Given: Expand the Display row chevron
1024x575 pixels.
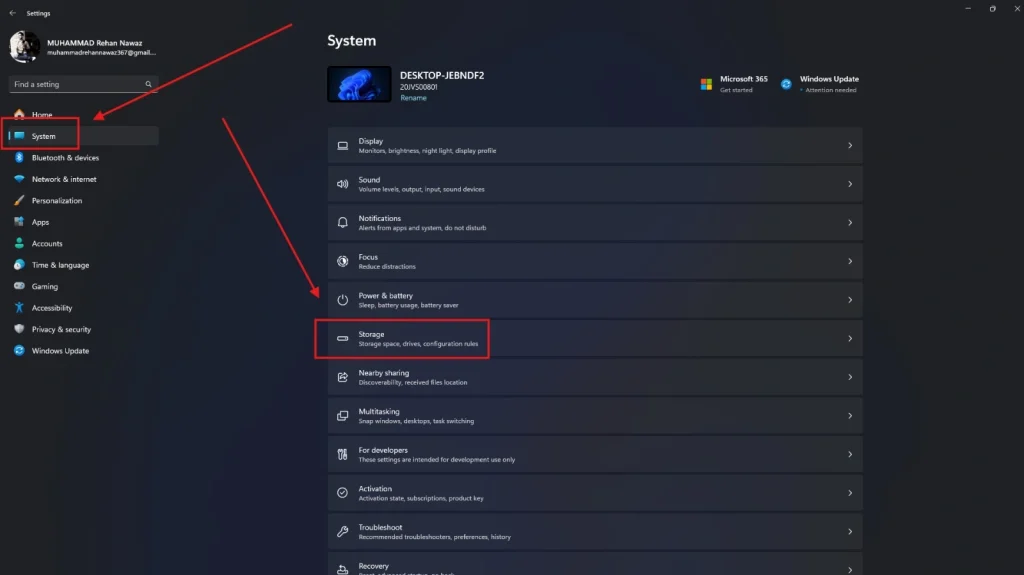Looking at the screenshot, I should tap(850, 146).
